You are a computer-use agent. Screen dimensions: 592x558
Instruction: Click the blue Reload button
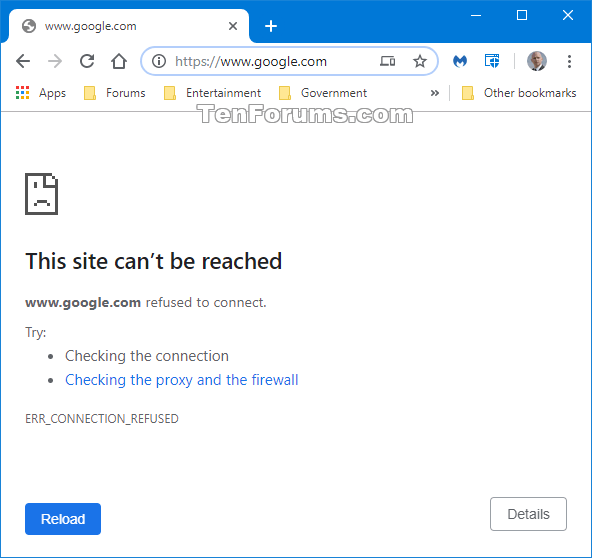(63, 519)
